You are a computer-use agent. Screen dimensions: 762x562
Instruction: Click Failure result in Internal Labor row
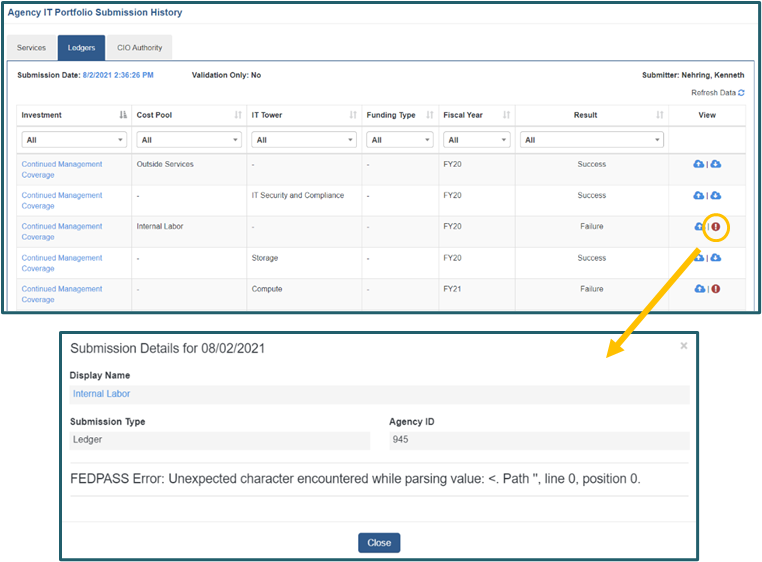[591, 227]
